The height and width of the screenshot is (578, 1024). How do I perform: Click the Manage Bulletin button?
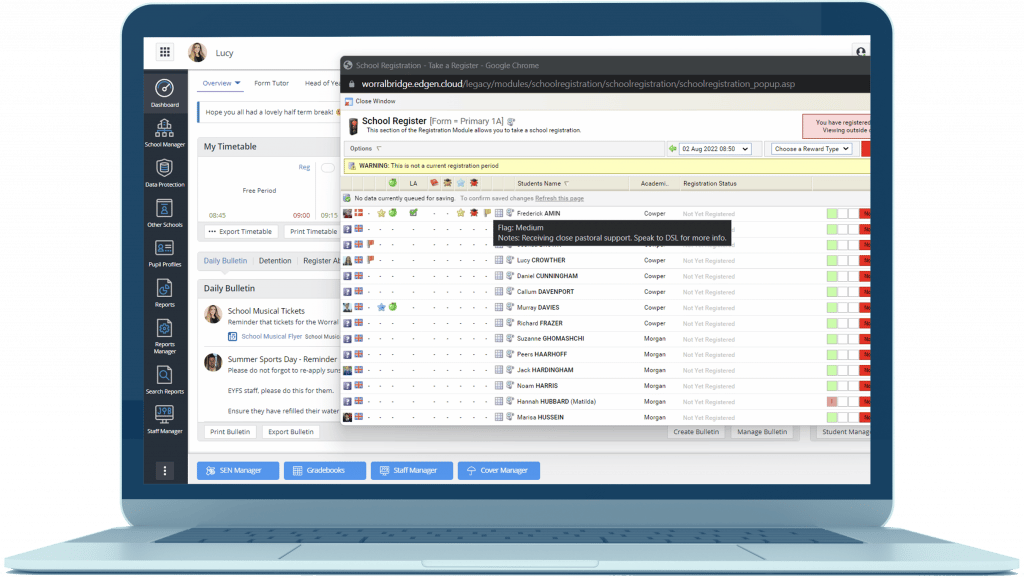(x=762, y=432)
